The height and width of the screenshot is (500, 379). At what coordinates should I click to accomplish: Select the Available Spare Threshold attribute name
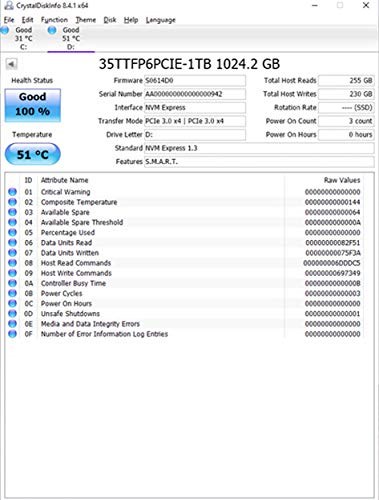click(82, 222)
